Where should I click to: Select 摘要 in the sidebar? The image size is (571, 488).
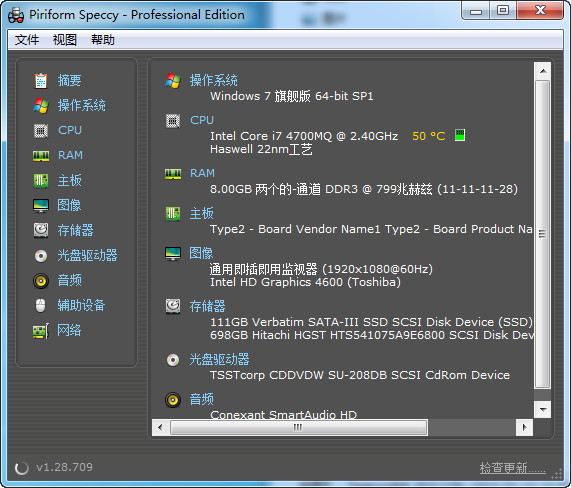point(69,80)
